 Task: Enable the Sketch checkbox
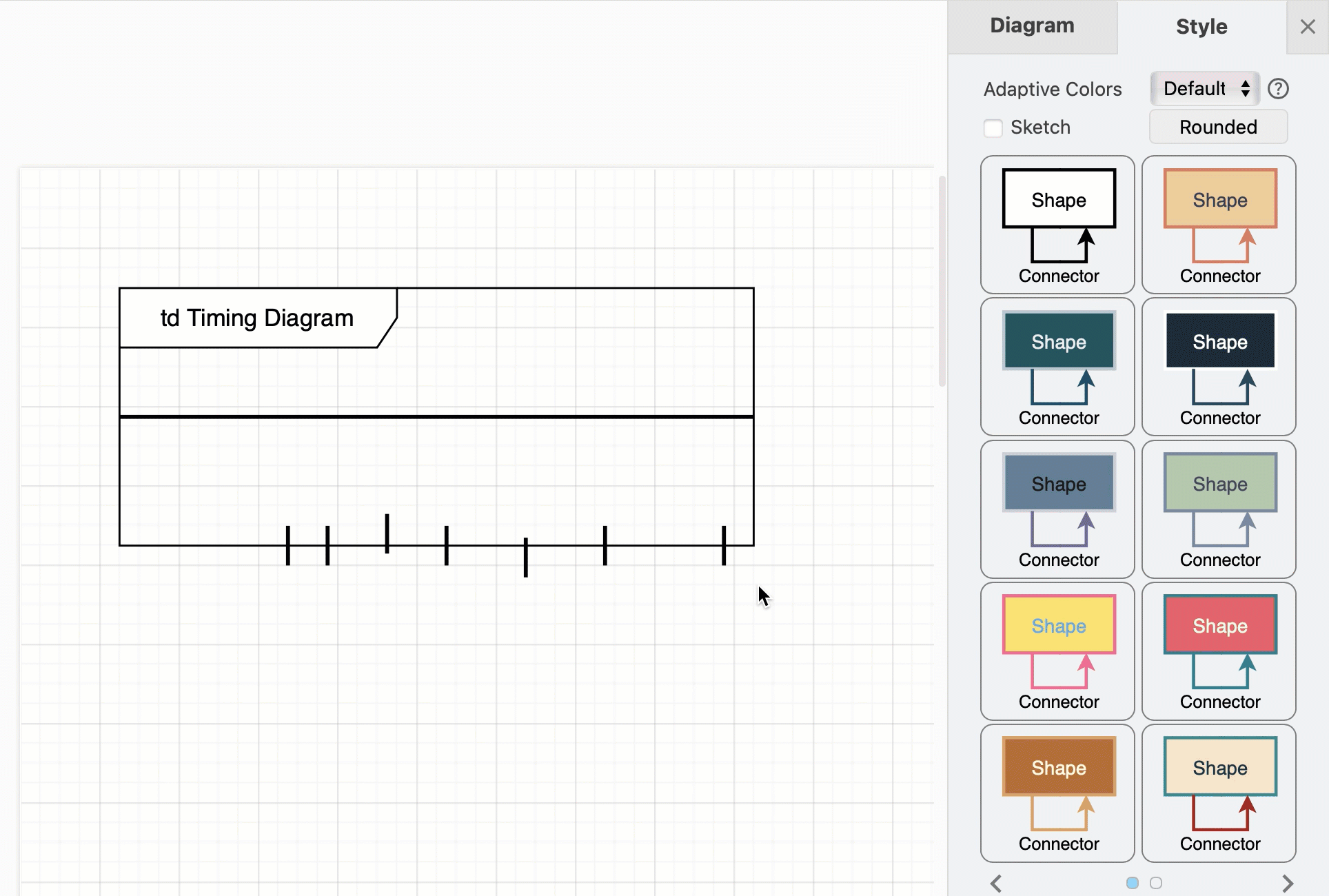click(x=993, y=128)
